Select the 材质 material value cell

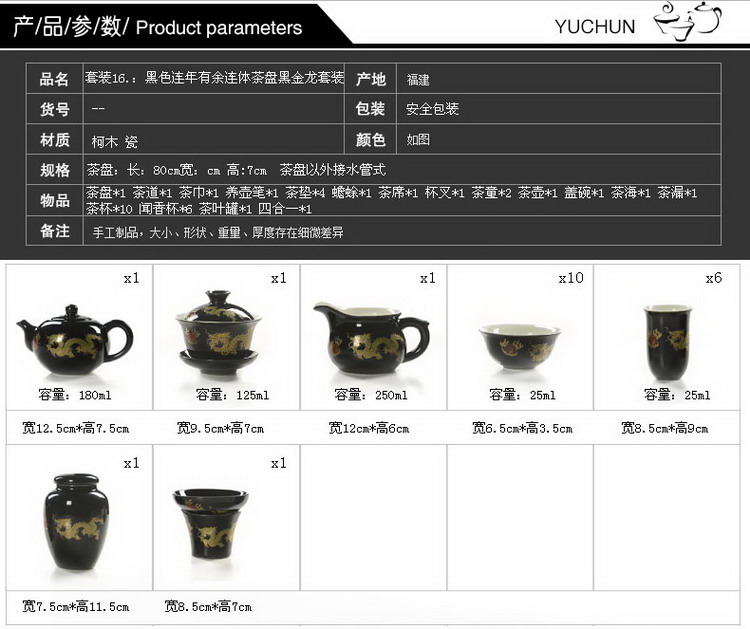coord(214,140)
